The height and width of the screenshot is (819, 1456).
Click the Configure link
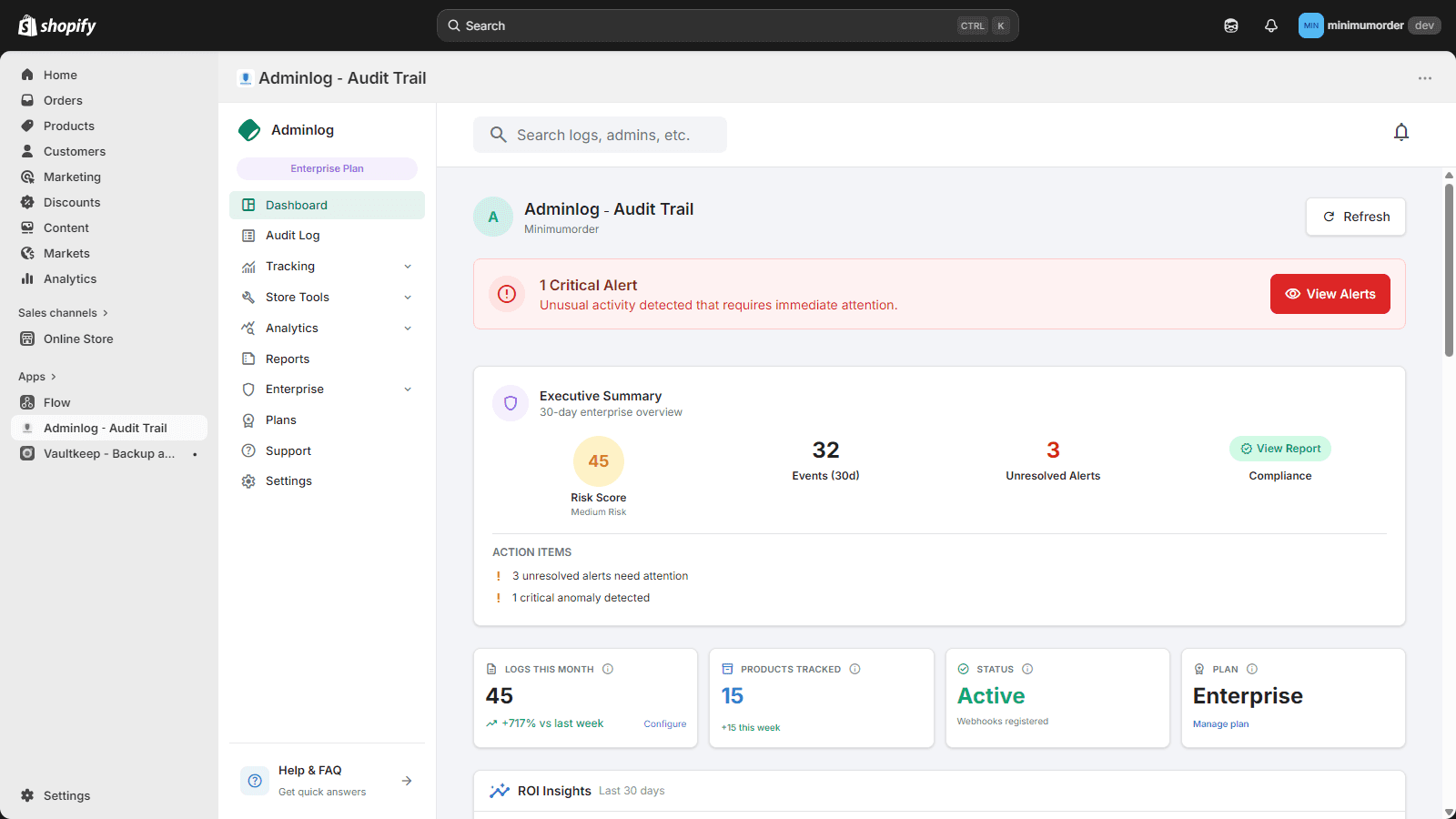pos(665,724)
